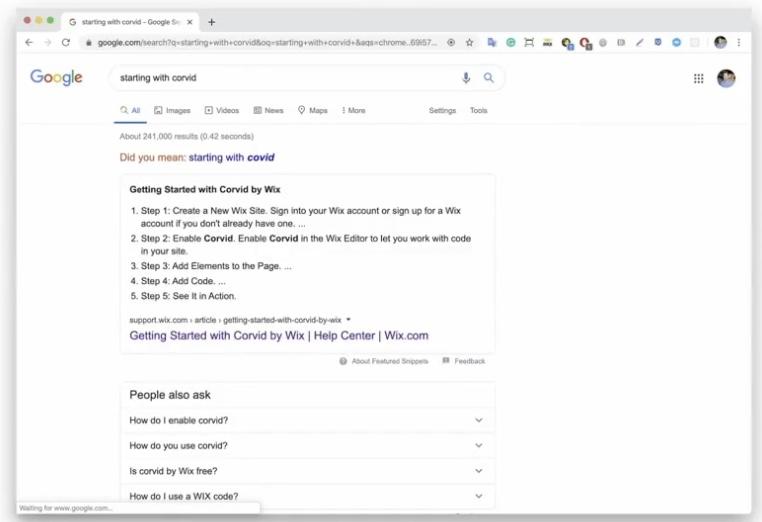The image size is (762, 522).
Task: Click 'Step 2: Enable Corvid' text
Action: point(188,239)
